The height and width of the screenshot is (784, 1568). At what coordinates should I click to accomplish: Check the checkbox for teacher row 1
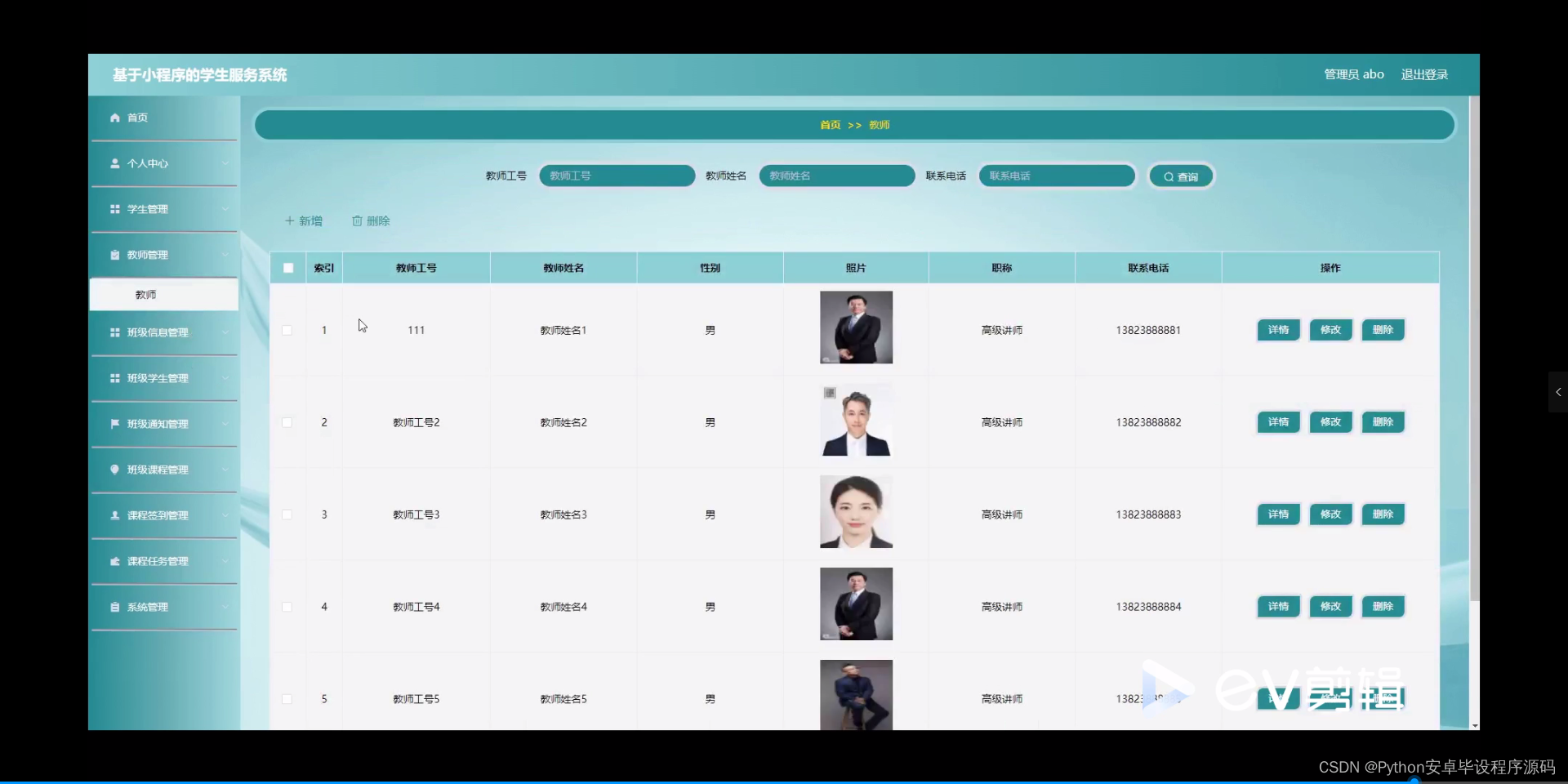tap(287, 330)
